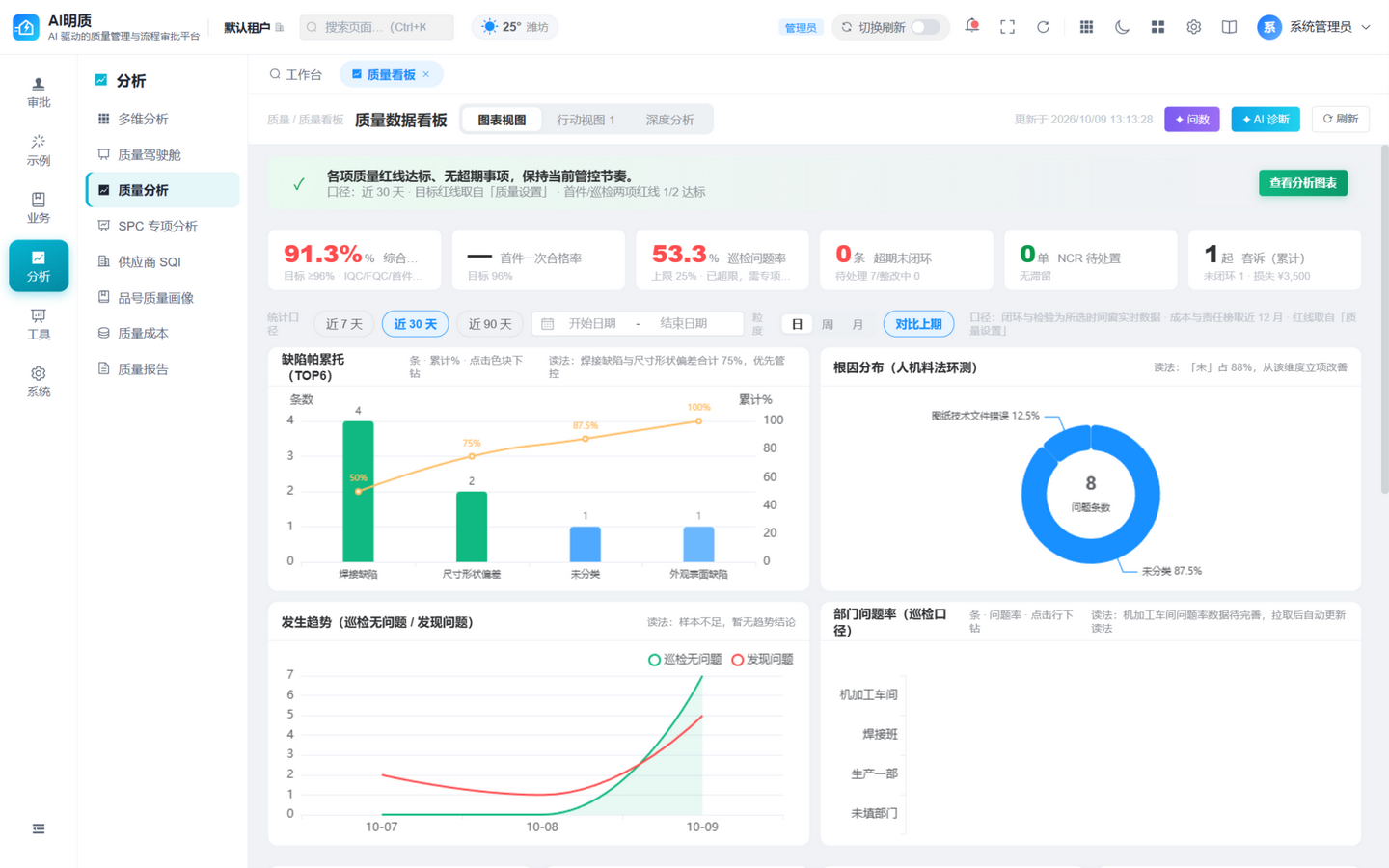Collapse sidebar with bottom menu icon
The height and width of the screenshot is (868, 1389).
pyautogui.click(x=39, y=828)
